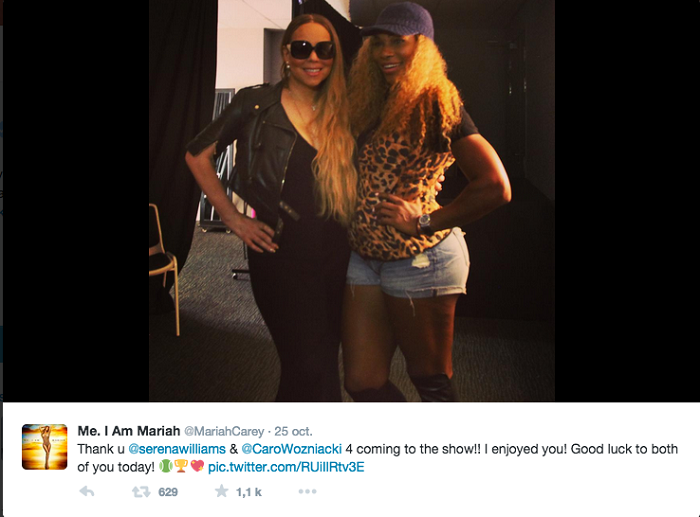Screen dimensions: 700x517
Task: Click the sparkling heart emoji in the tweet
Action: tap(197, 467)
